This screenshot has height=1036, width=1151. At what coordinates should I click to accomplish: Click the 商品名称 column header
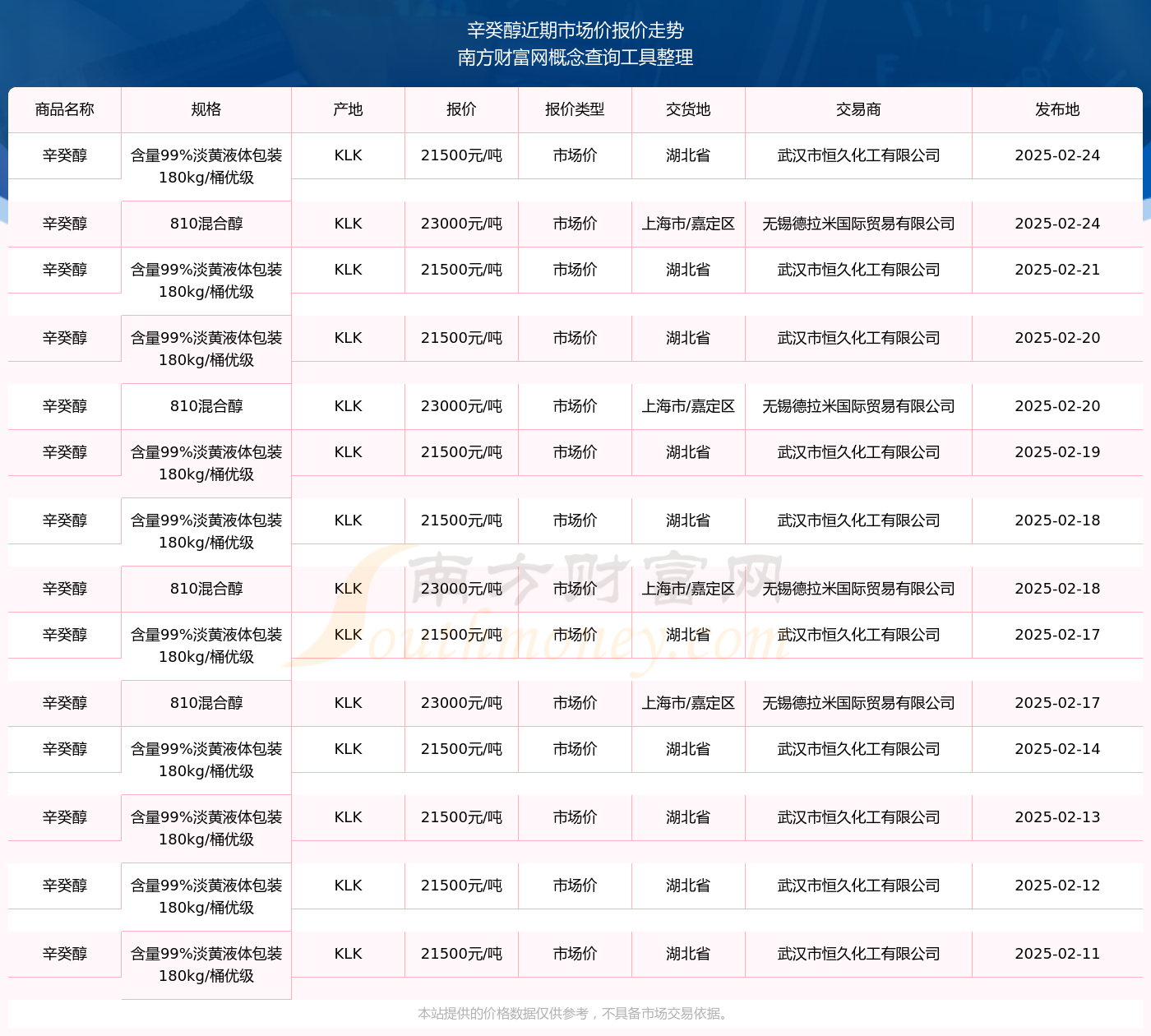[x=65, y=109]
